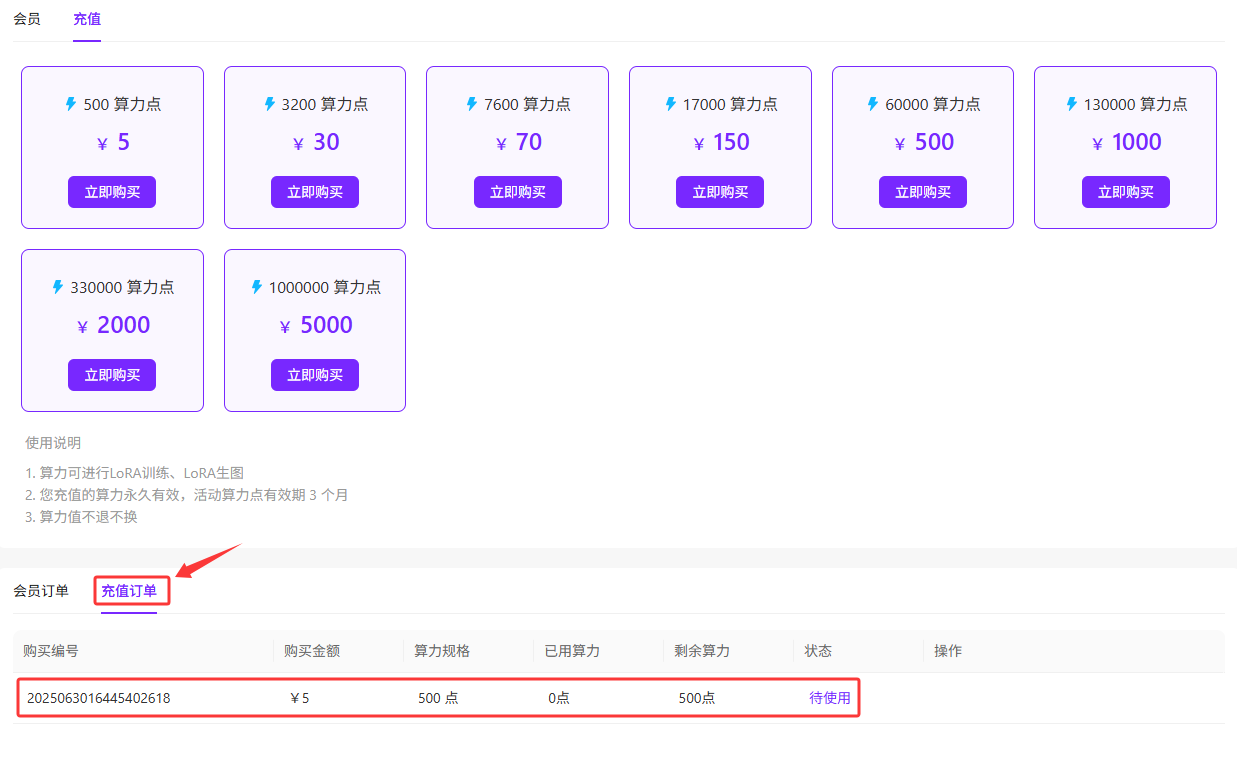Click 立即购买 under the ¥500 price
The height and width of the screenshot is (774, 1237).
922,192
